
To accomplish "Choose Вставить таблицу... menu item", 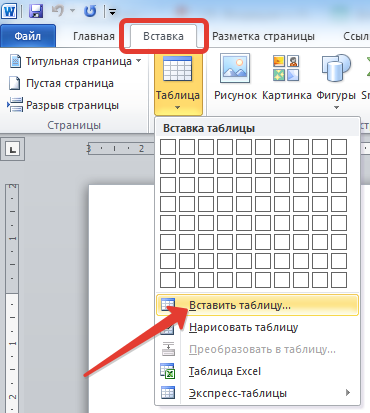I will [257, 305].
